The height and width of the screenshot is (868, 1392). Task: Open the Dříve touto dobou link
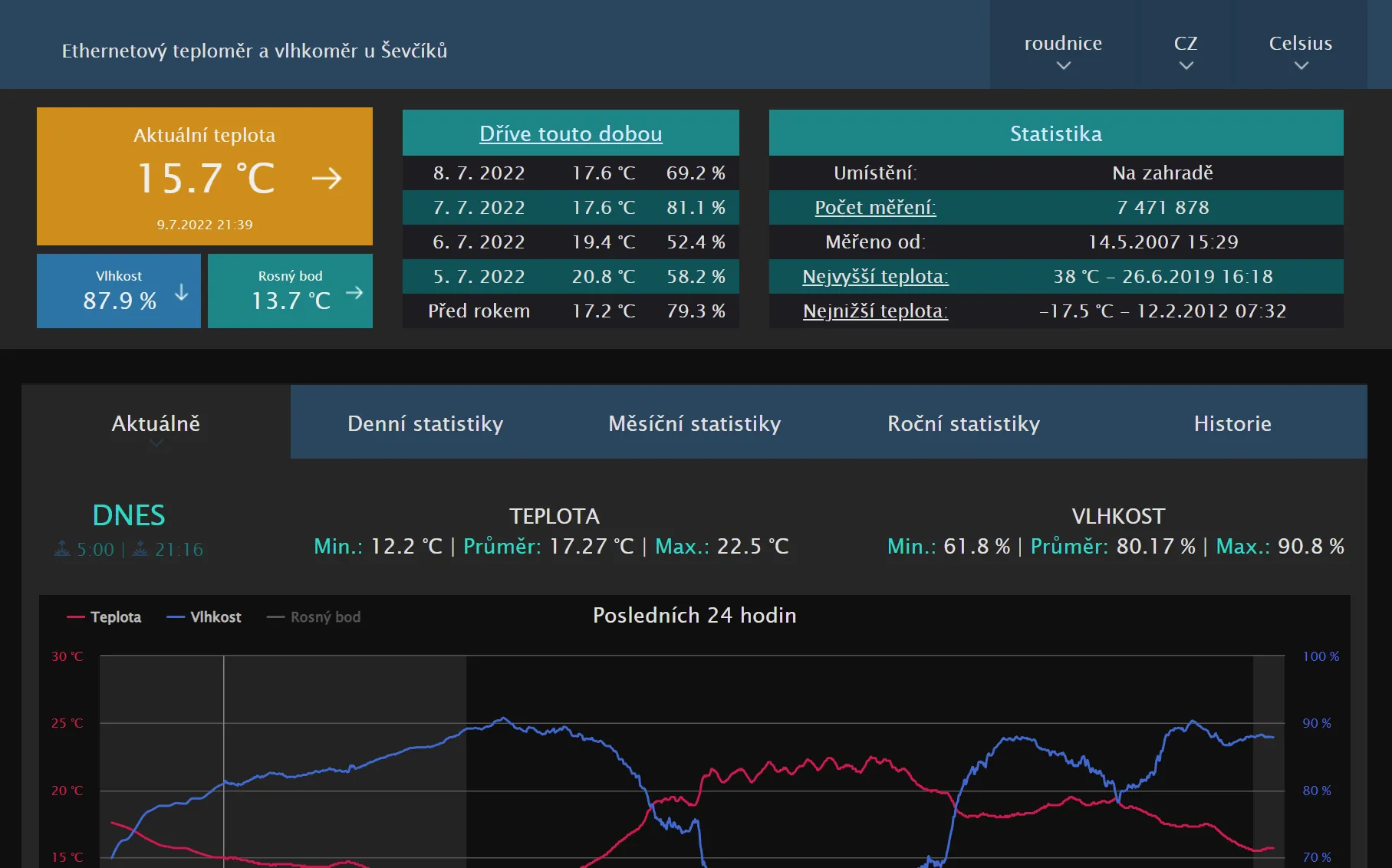pyautogui.click(x=571, y=133)
